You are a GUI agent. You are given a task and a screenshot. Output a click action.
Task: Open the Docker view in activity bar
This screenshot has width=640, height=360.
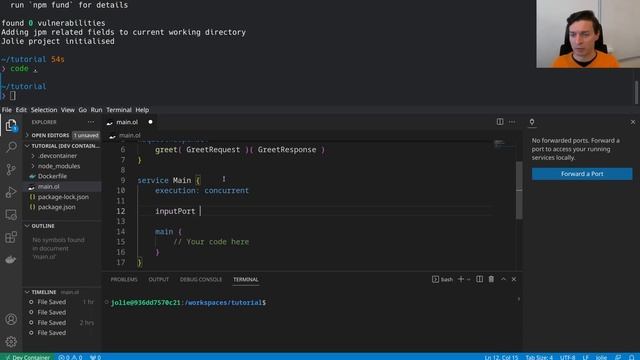click(x=11, y=260)
